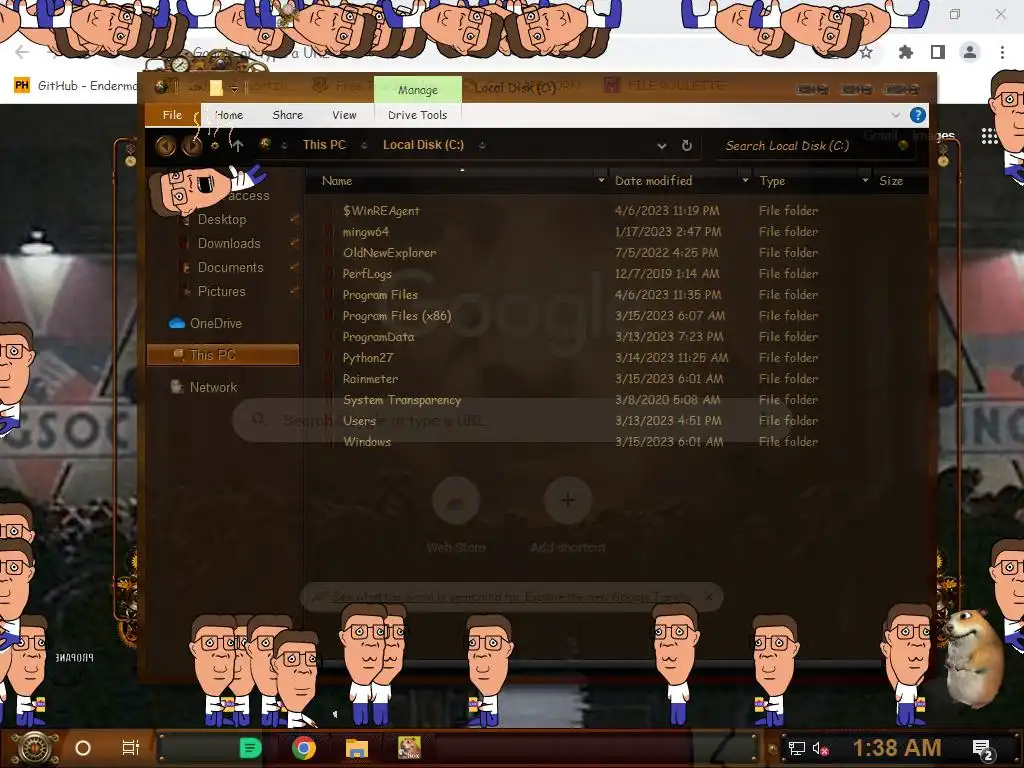Open Task View on the taskbar

pos(131,748)
